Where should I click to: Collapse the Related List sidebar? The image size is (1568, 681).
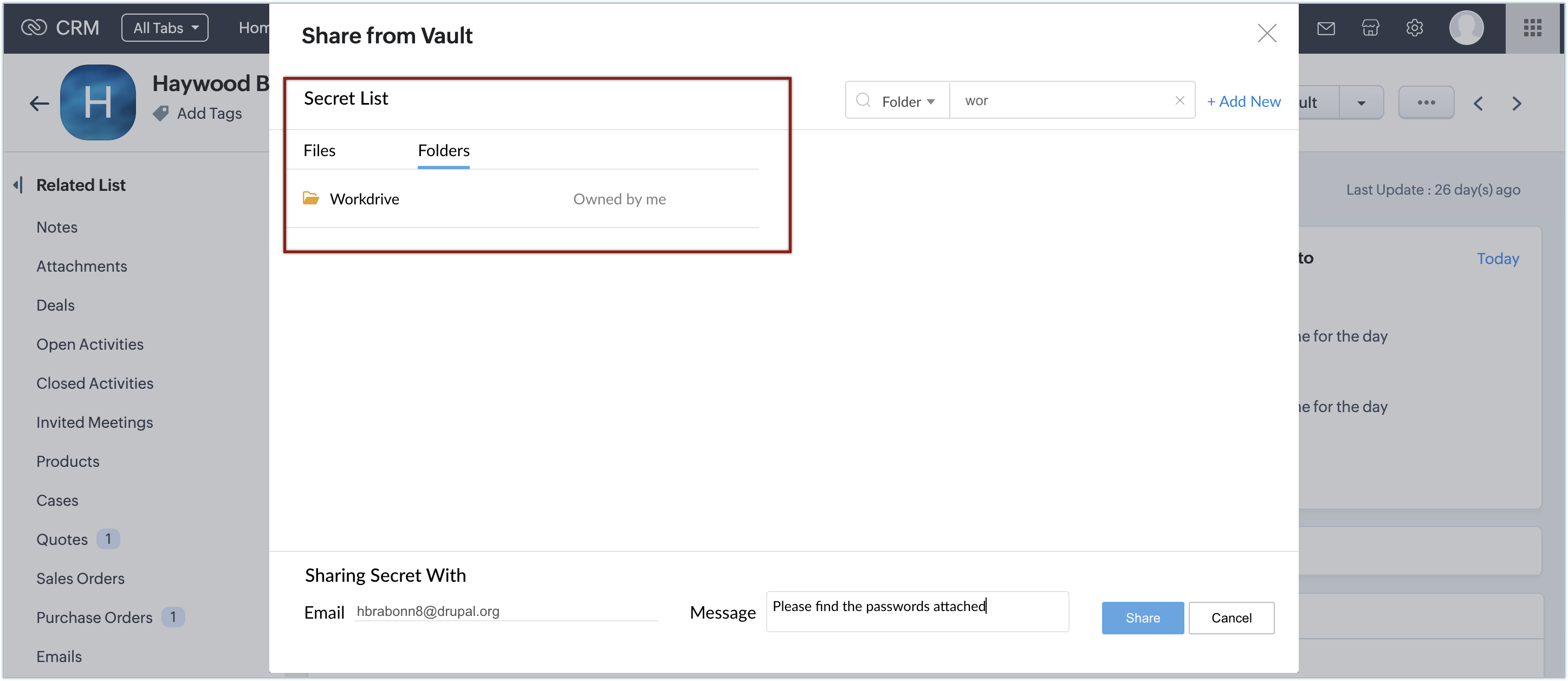tap(18, 185)
